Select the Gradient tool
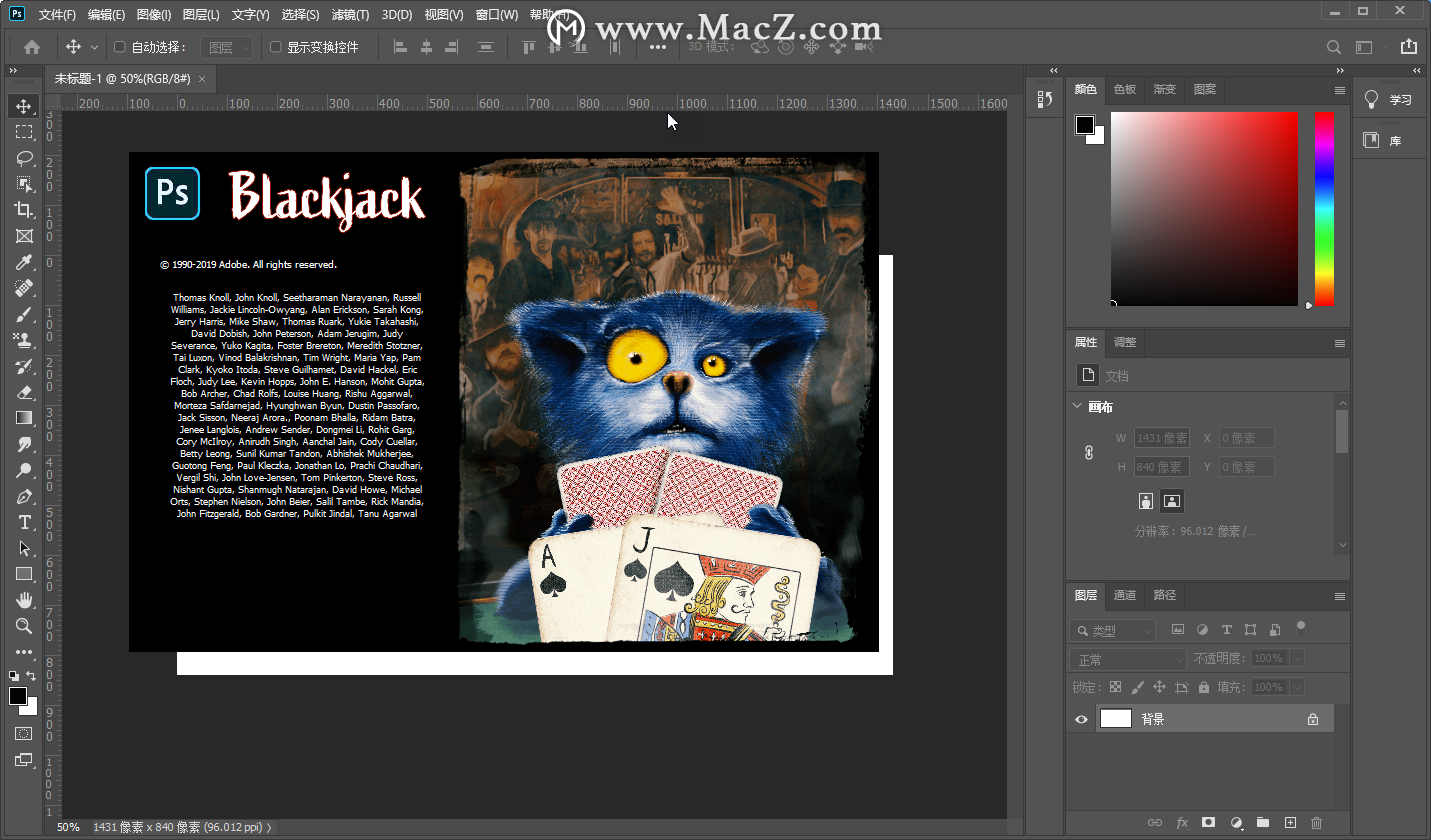 (x=24, y=418)
